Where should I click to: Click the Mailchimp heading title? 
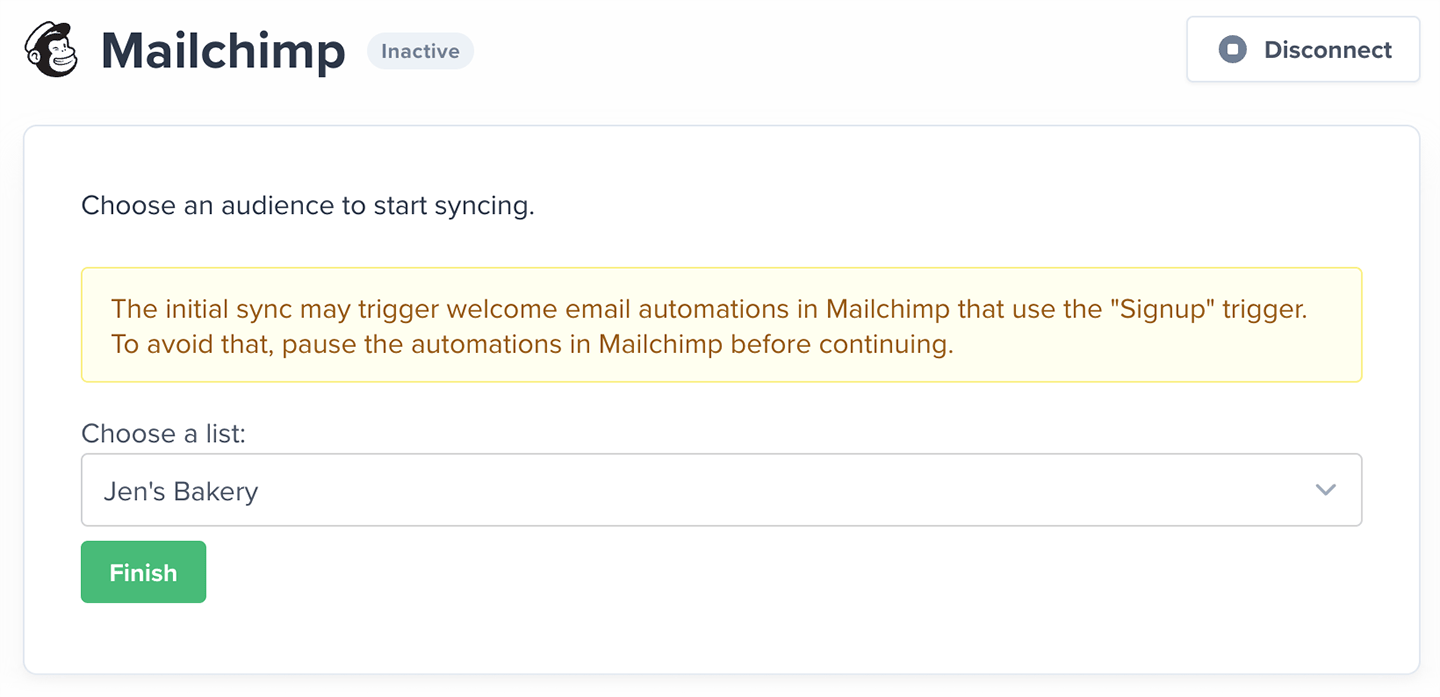(x=223, y=51)
